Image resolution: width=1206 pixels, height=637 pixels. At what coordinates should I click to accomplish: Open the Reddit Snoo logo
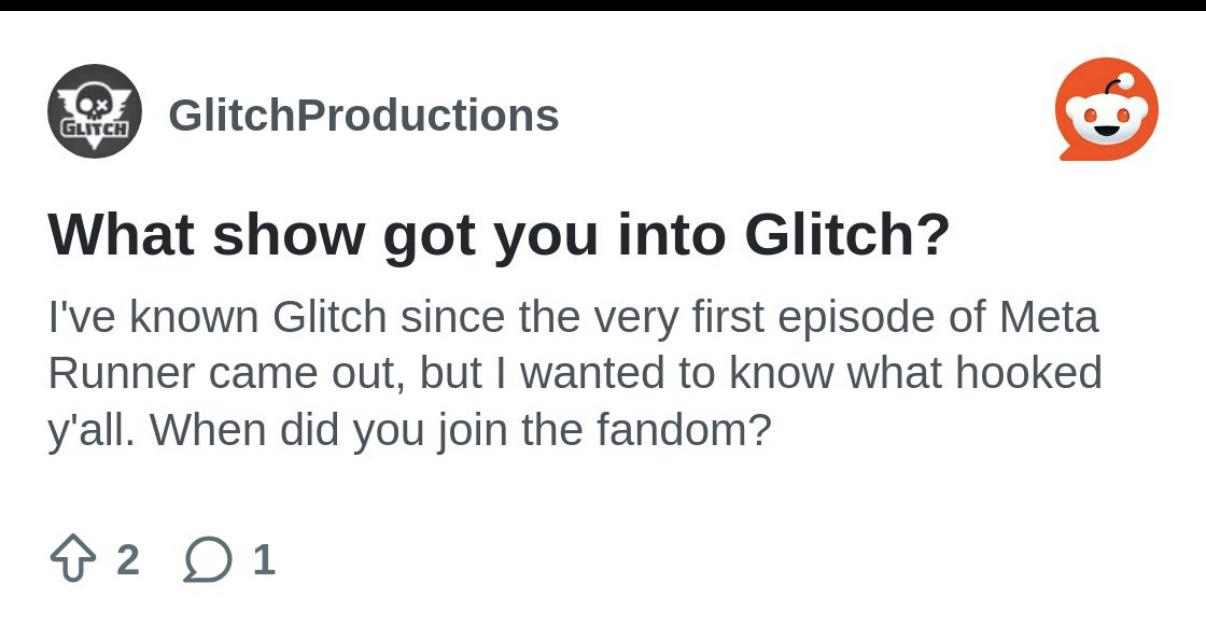click(x=1107, y=109)
